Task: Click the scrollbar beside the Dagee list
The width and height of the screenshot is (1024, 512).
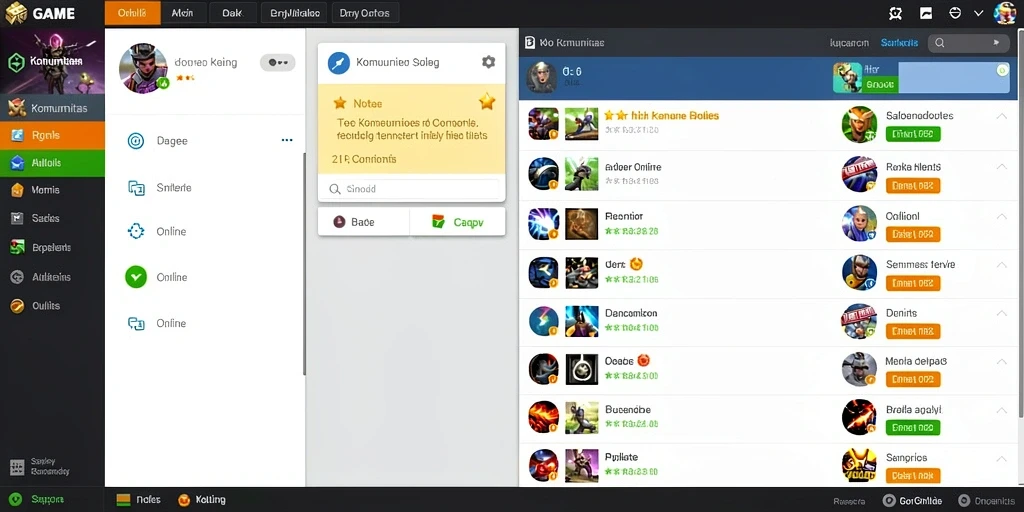Action: [x=304, y=264]
